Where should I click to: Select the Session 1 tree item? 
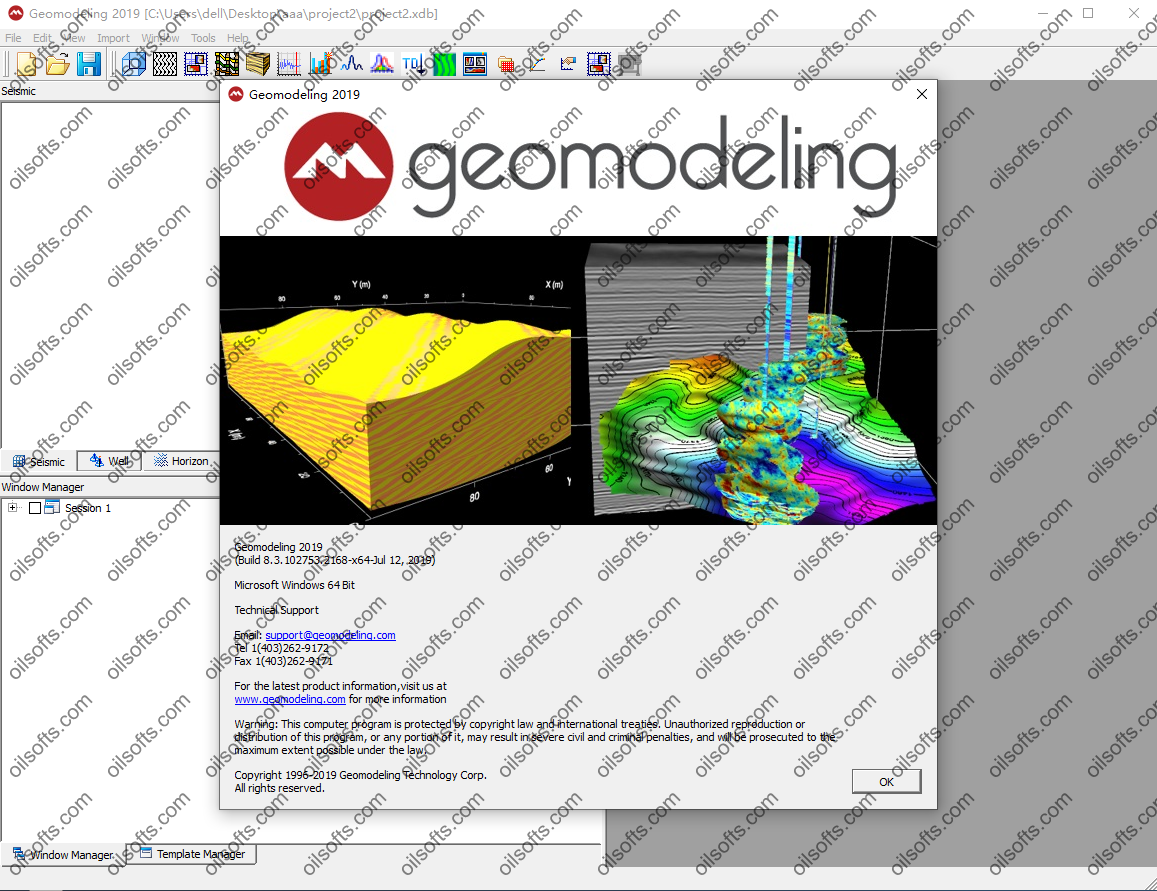[88, 507]
